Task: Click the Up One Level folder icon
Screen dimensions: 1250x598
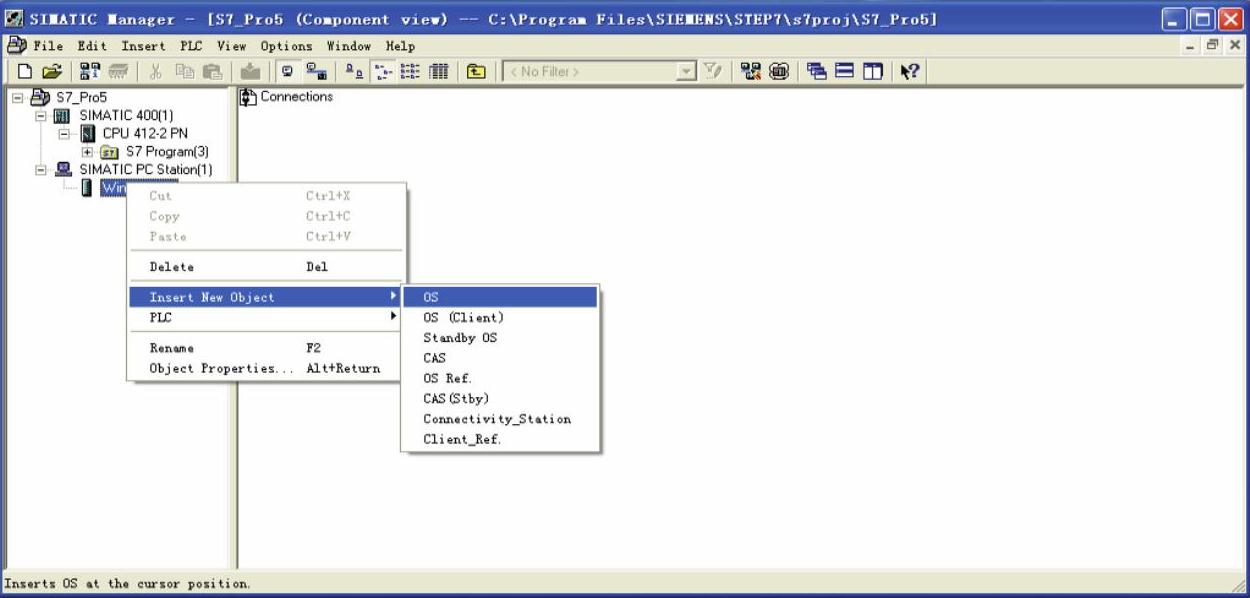Action: click(478, 72)
